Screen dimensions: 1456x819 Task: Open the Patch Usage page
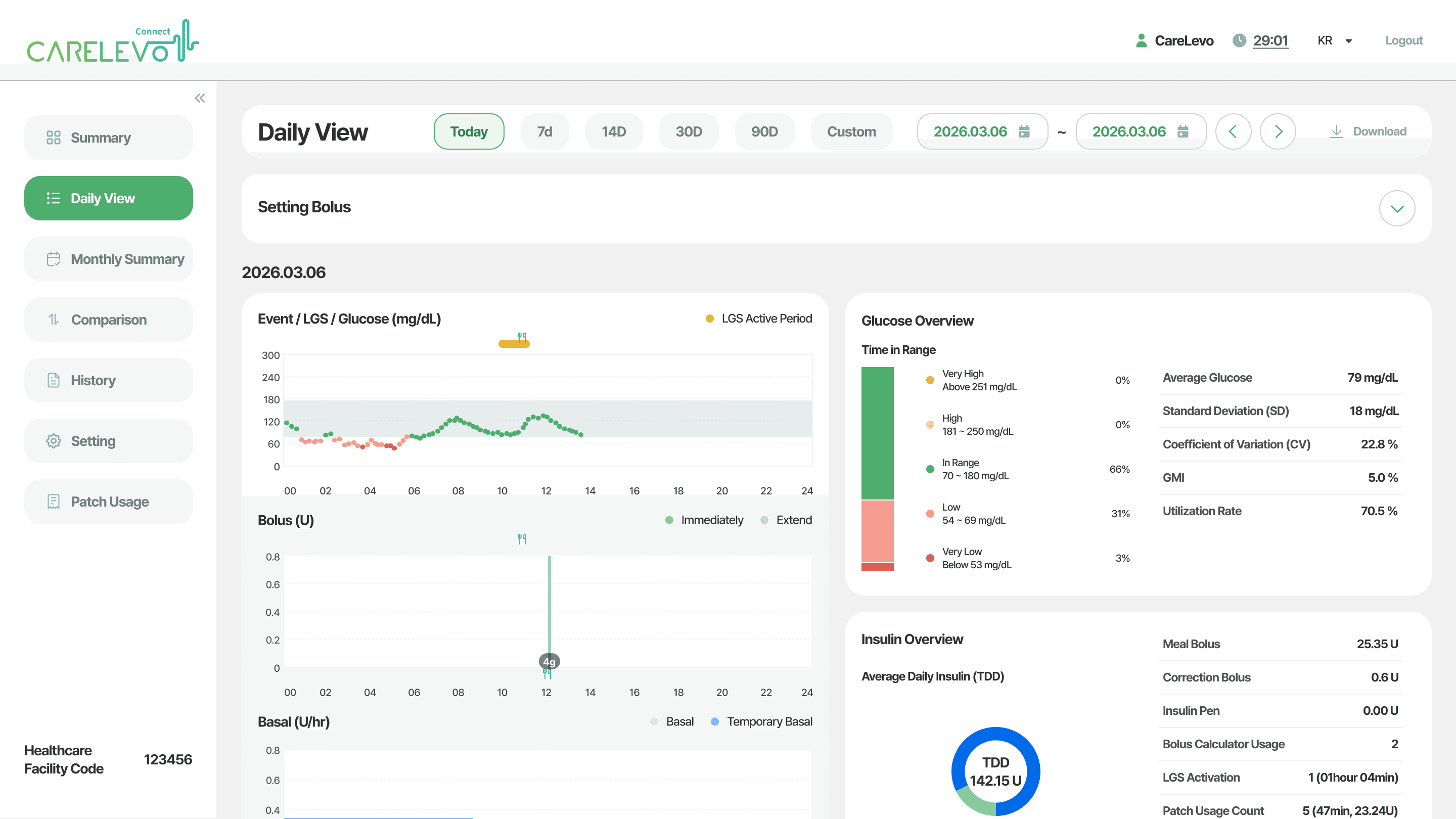coord(109,502)
